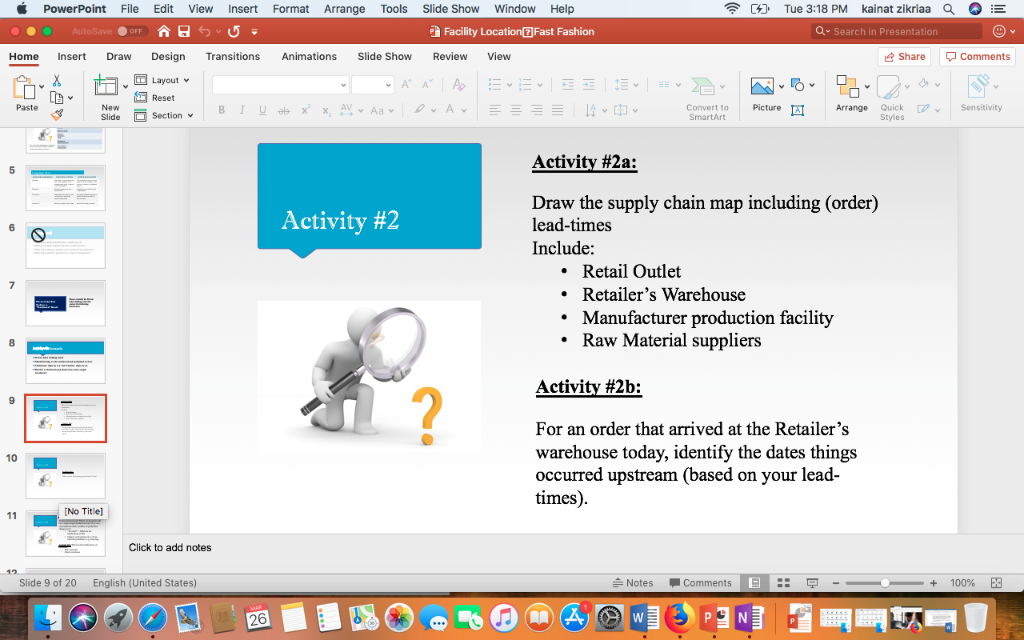Open the Layout dropdown

click(163, 80)
